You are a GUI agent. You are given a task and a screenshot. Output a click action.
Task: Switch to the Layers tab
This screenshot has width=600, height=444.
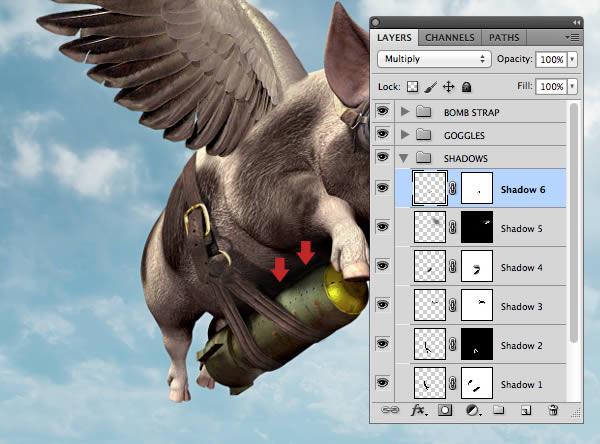coord(394,38)
